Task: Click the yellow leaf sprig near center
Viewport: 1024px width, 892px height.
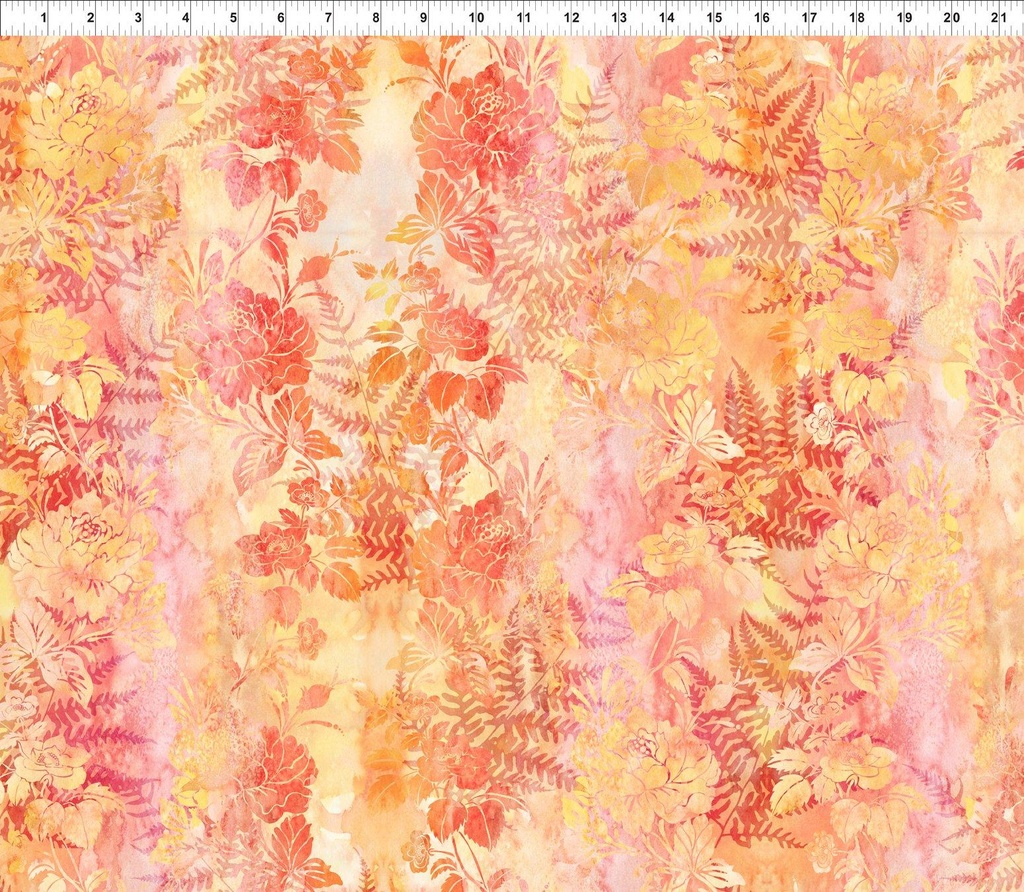Action: pyautogui.click(x=380, y=290)
